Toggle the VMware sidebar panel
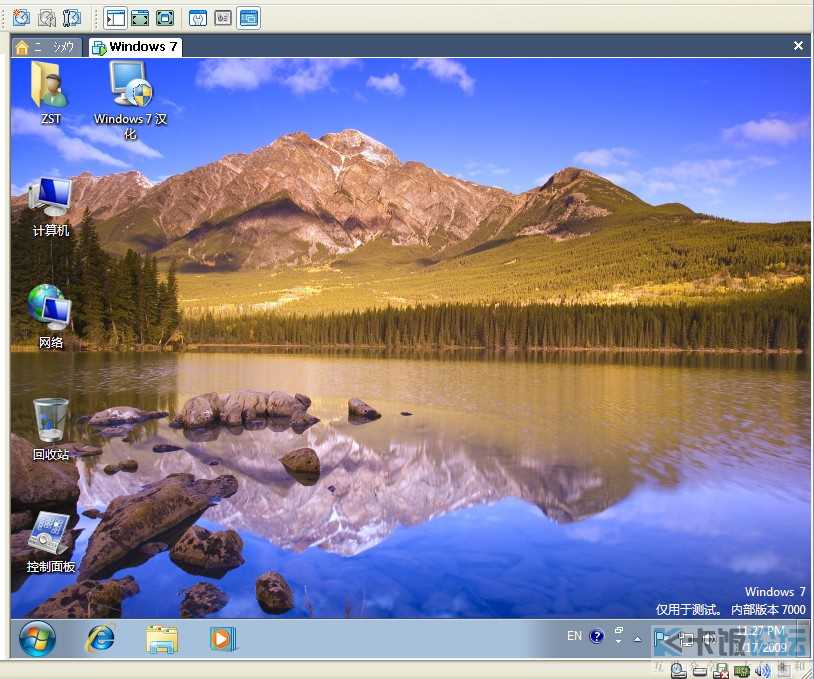The image size is (814, 679). [115, 18]
